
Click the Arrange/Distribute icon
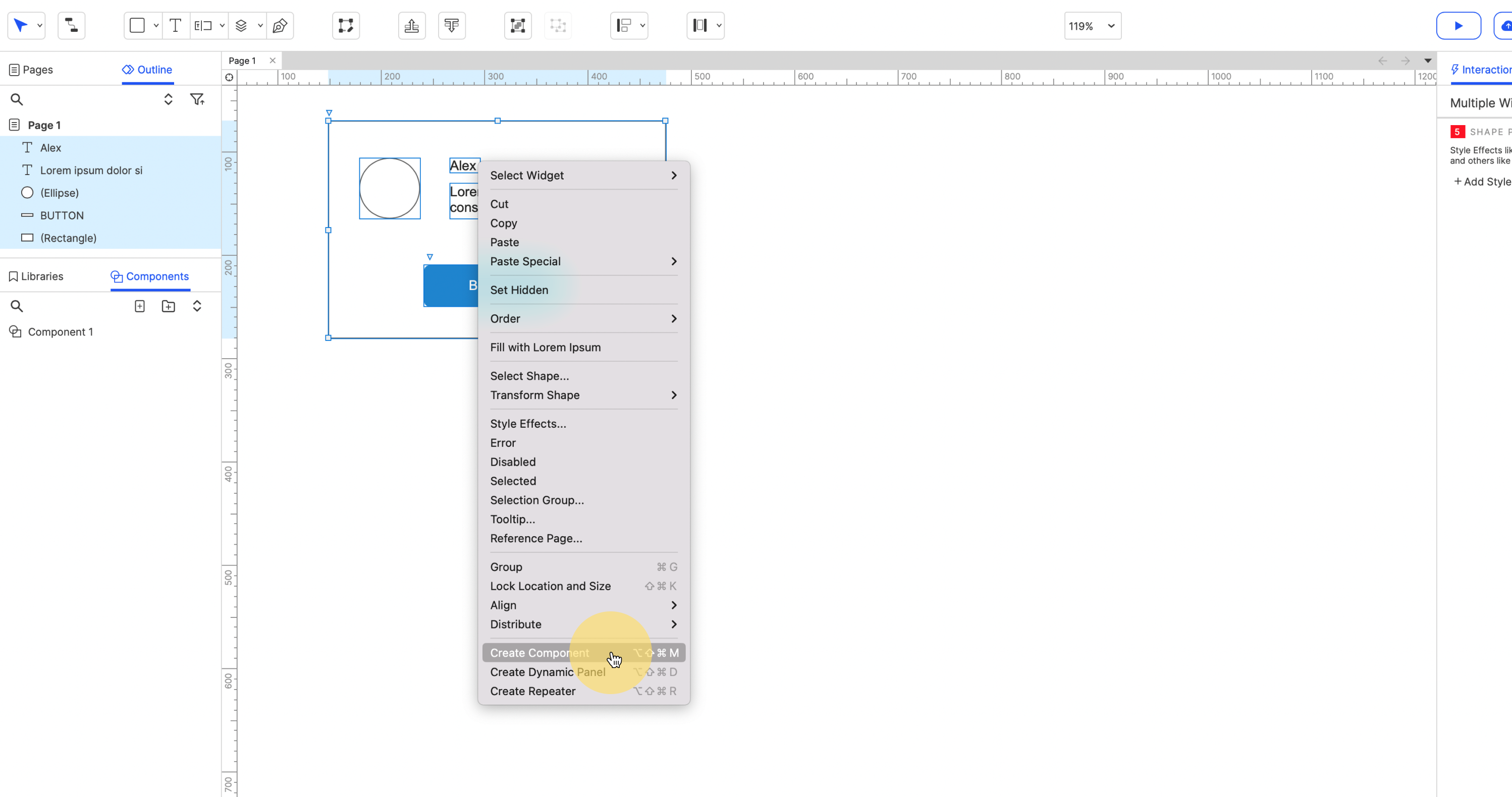700,25
